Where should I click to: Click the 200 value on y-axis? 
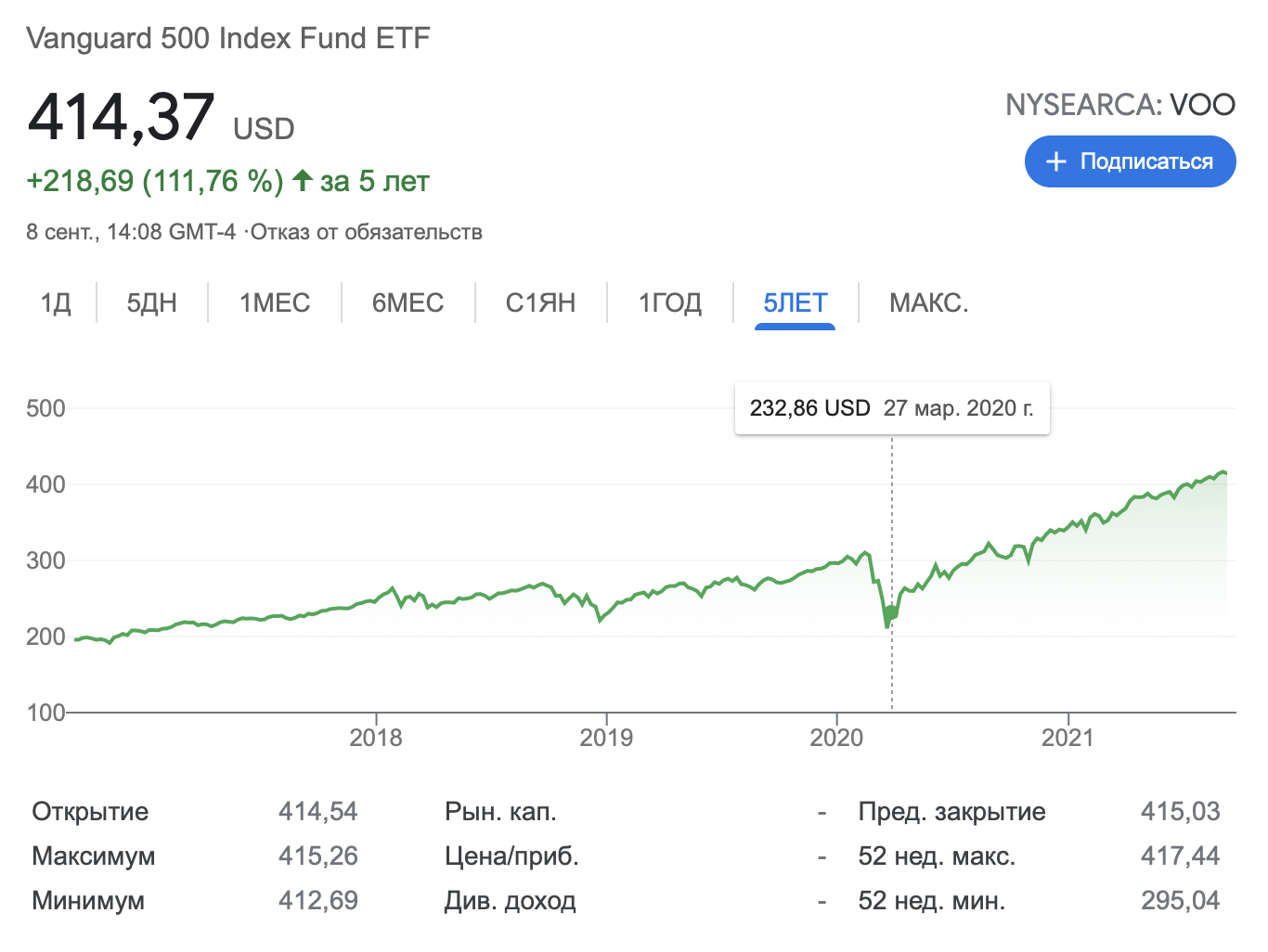45,637
